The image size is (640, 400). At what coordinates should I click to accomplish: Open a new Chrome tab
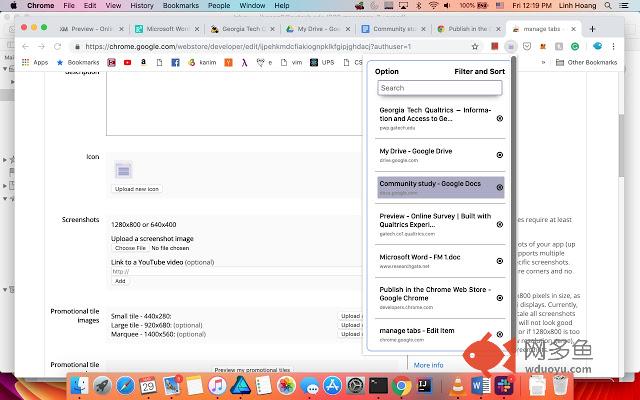pos(592,29)
